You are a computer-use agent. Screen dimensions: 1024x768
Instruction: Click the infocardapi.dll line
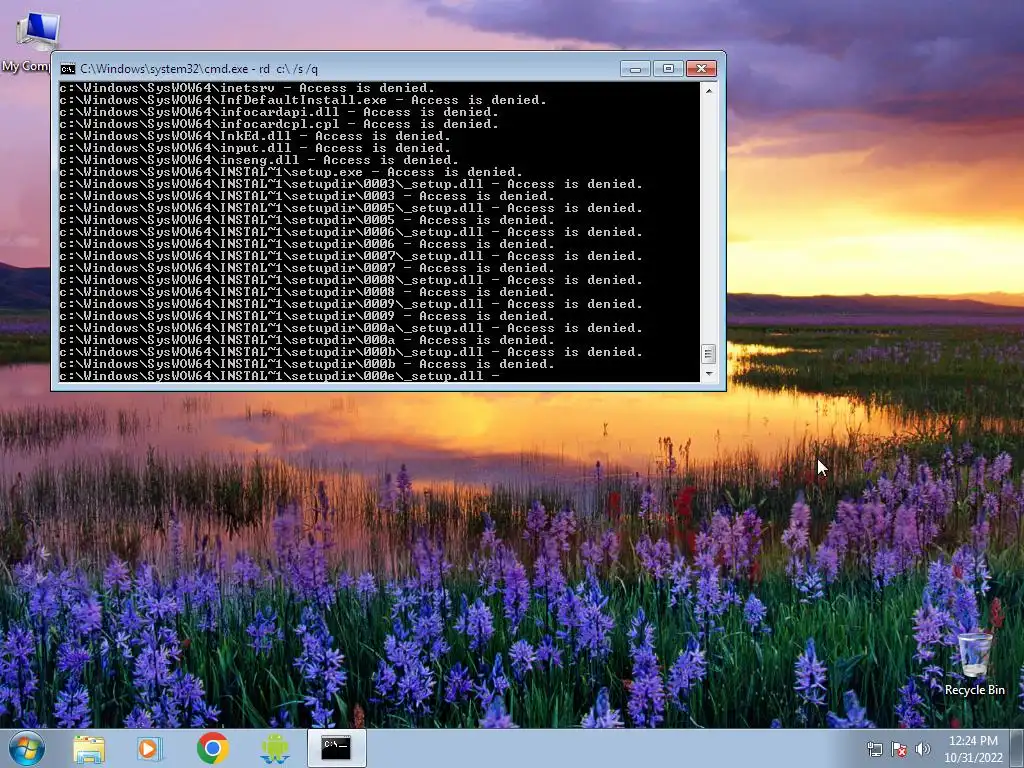click(x=279, y=112)
